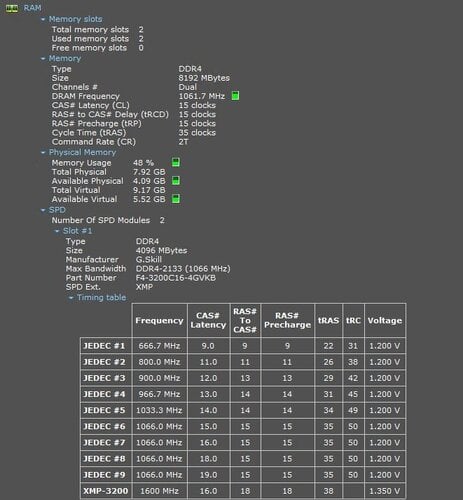Click the CAS# Latency column header
Screen dimensions: 463x500
tap(208, 321)
